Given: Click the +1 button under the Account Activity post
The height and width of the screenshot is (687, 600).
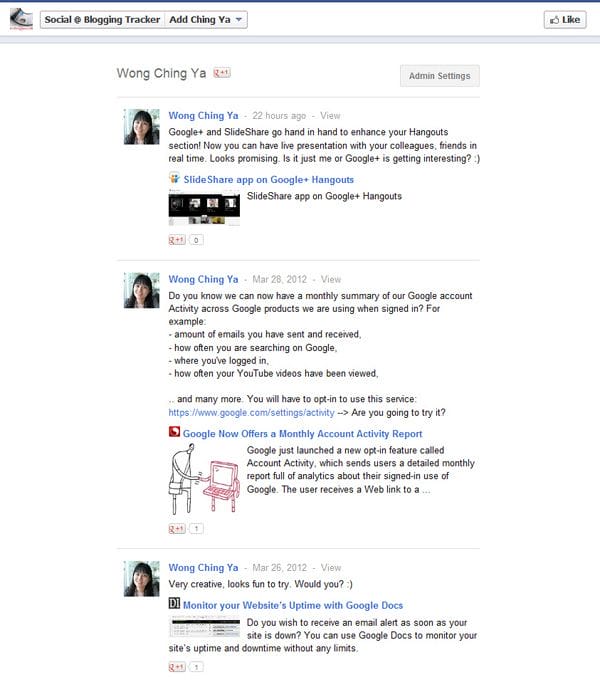Looking at the screenshot, I should [177, 529].
